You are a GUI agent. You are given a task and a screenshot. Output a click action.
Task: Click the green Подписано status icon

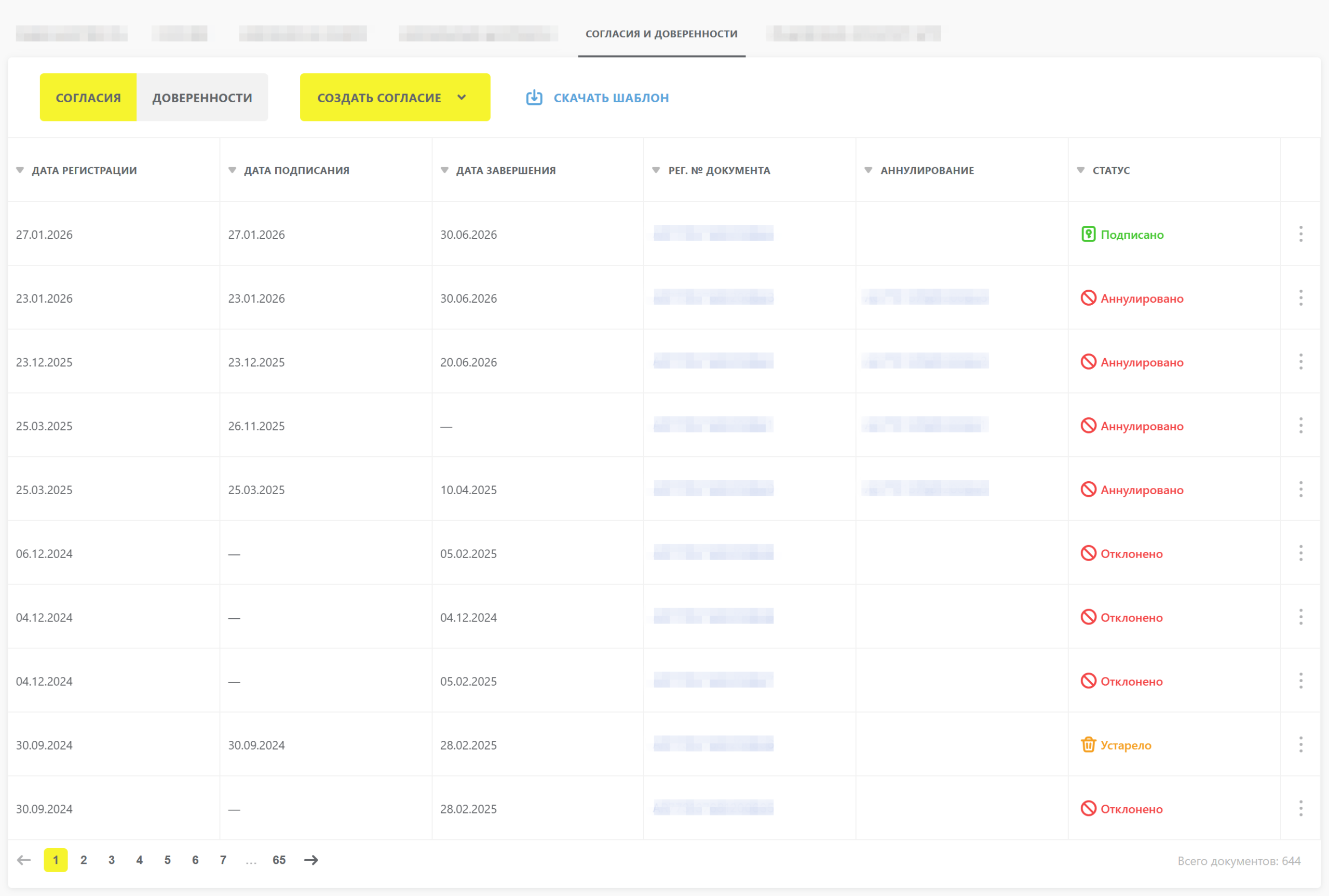click(1088, 234)
